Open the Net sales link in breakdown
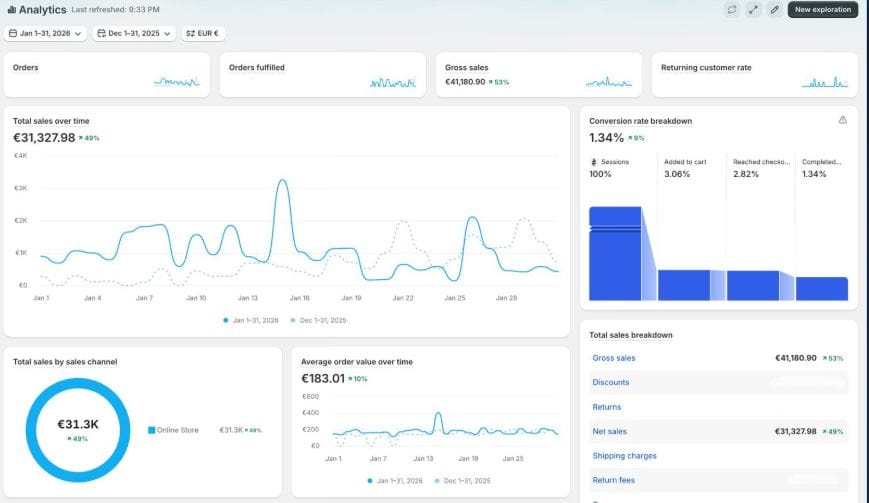This screenshot has height=503, width=869. [x=609, y=431]
